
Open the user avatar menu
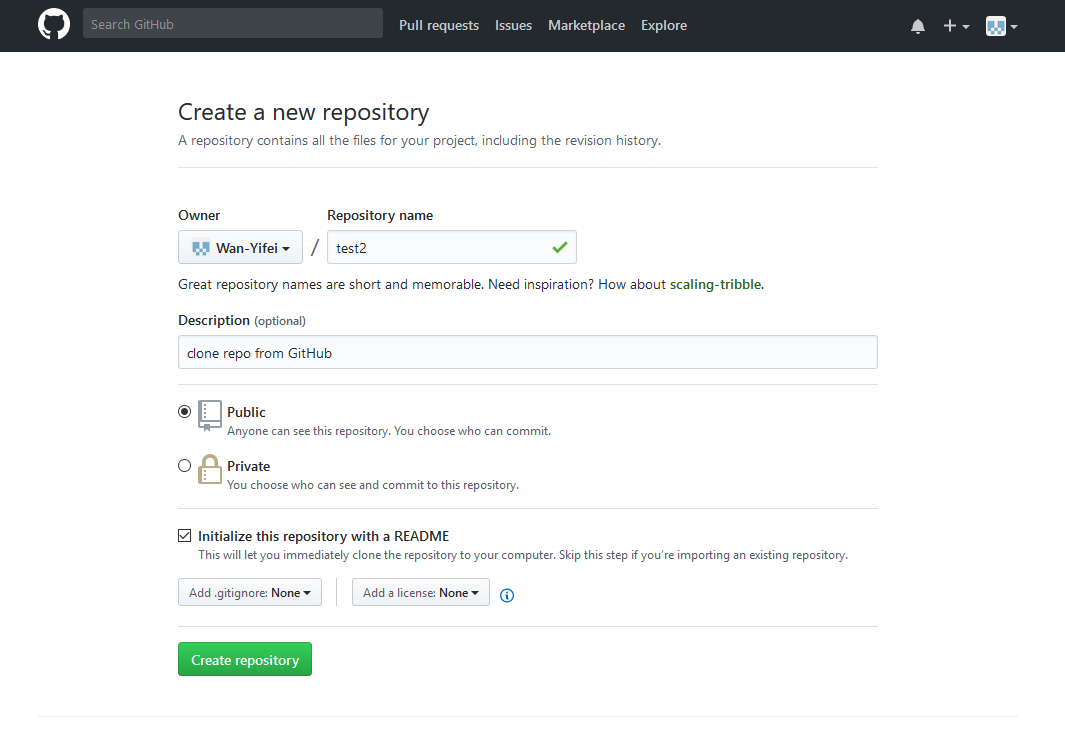click(1001, 26)
